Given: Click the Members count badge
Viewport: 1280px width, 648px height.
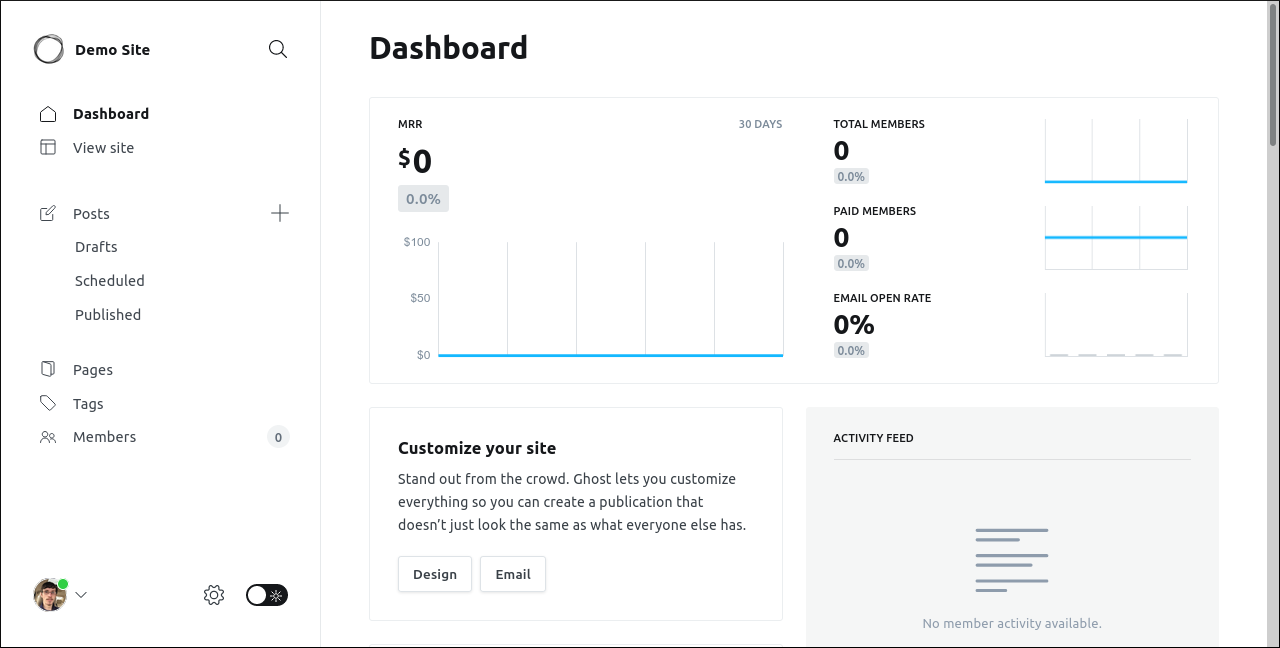Looking at the screenshot, I should (278, 437).
